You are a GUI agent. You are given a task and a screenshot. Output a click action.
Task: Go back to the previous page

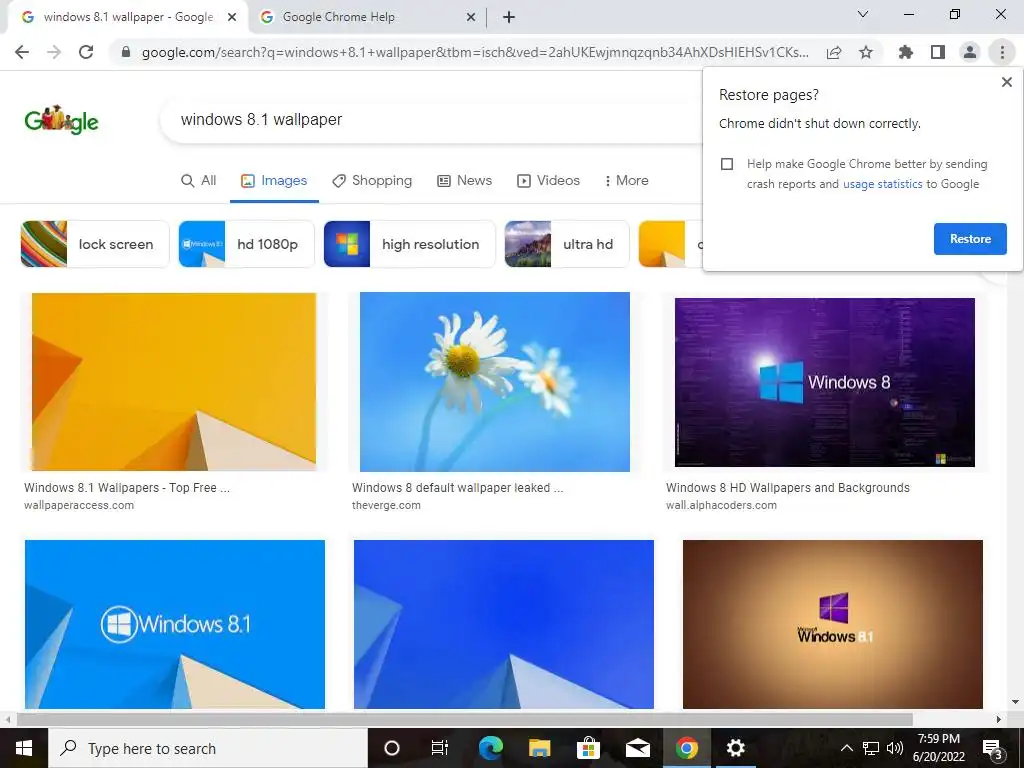coord(22,52)
